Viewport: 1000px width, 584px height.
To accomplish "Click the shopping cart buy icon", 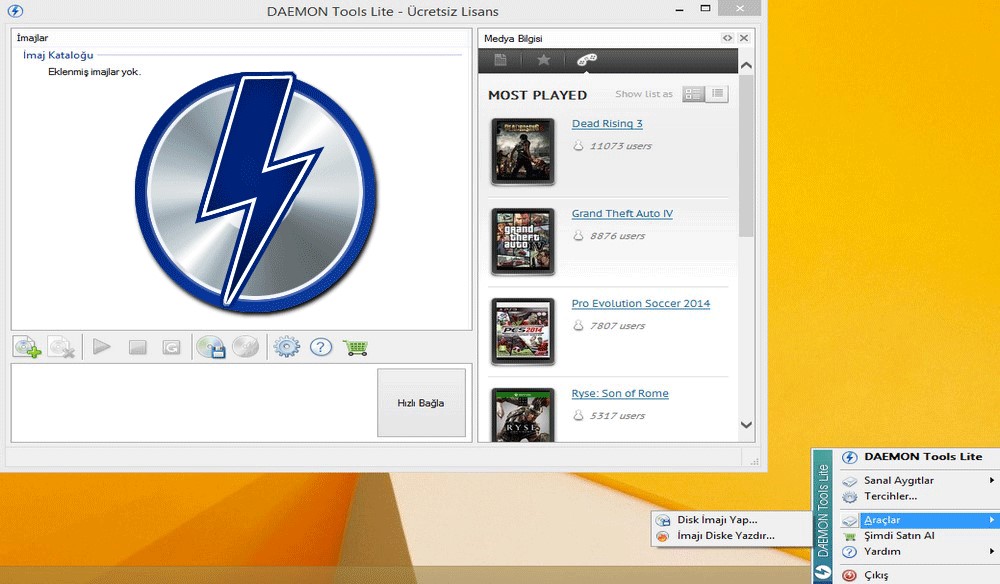I will pos(355,347).
